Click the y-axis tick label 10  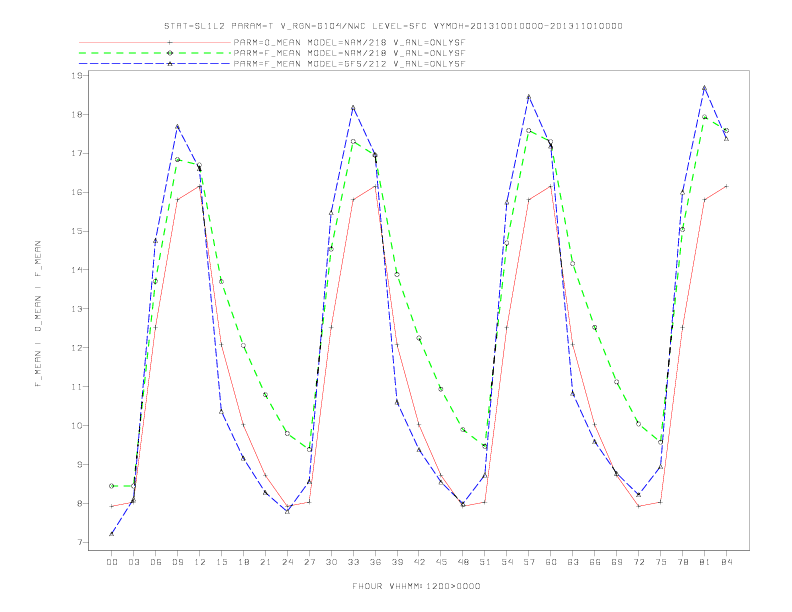77,426
